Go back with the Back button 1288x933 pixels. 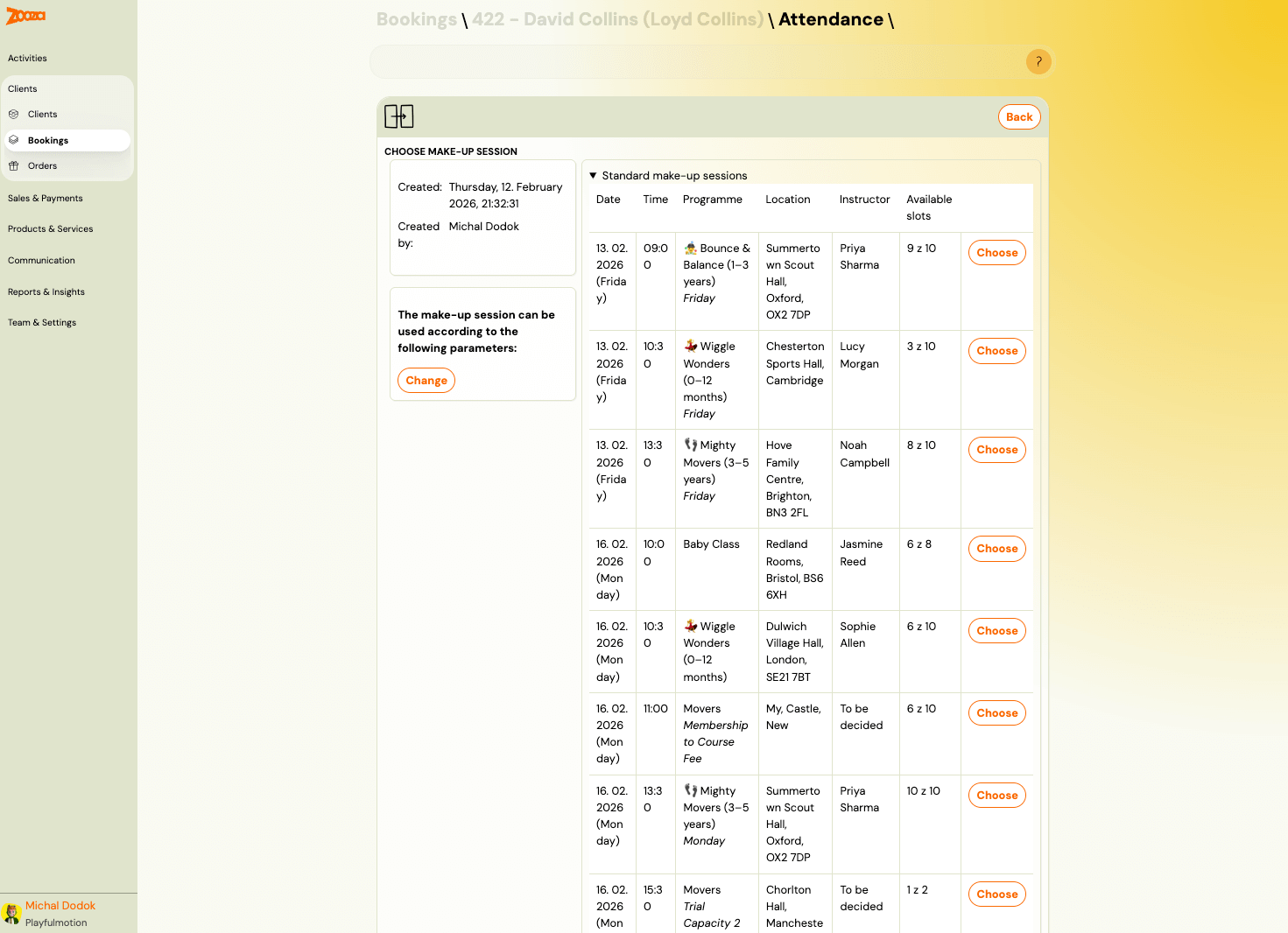point(1019,117)
